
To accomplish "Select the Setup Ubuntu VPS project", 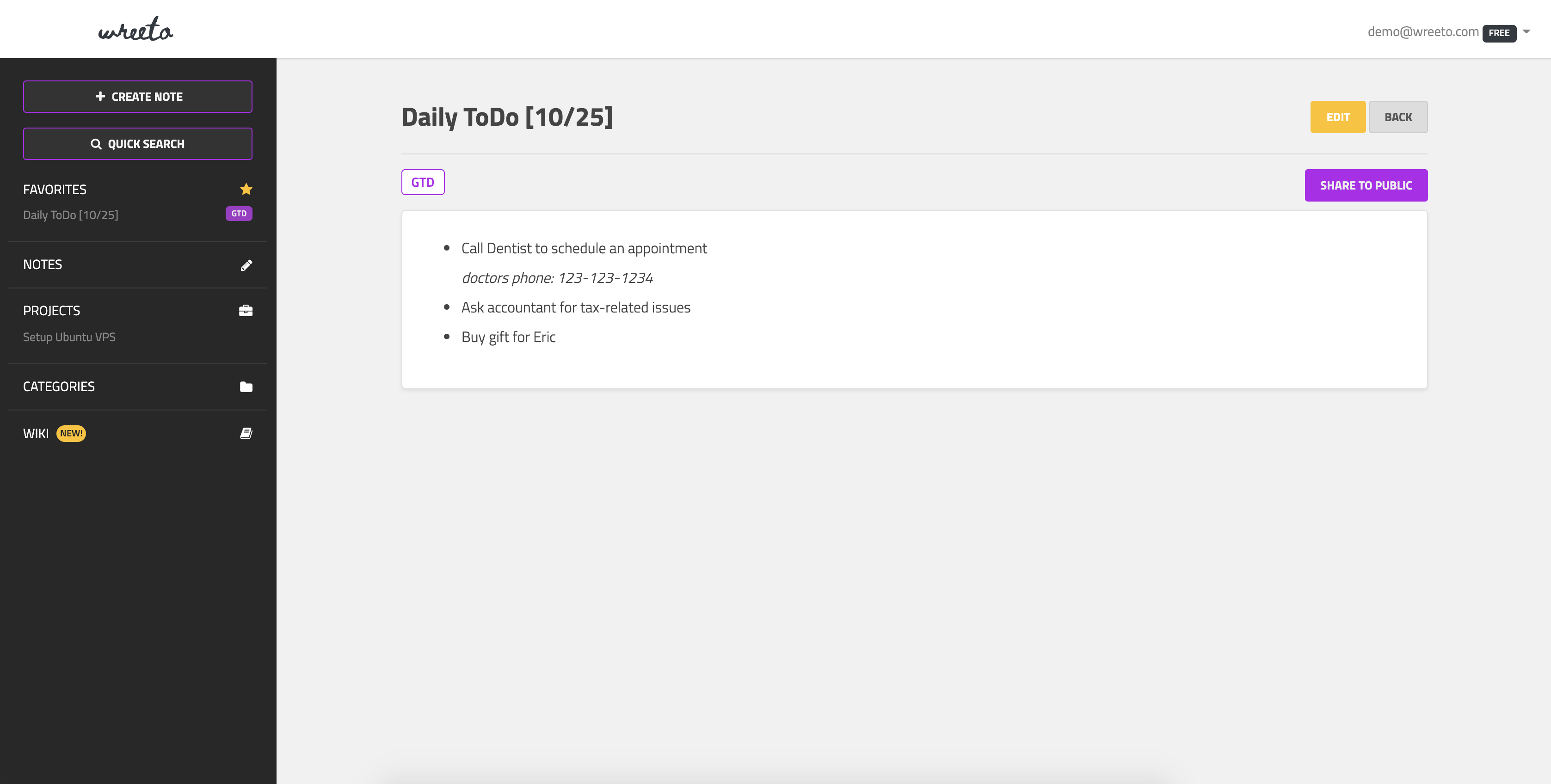I will click(x=69, y=337).
